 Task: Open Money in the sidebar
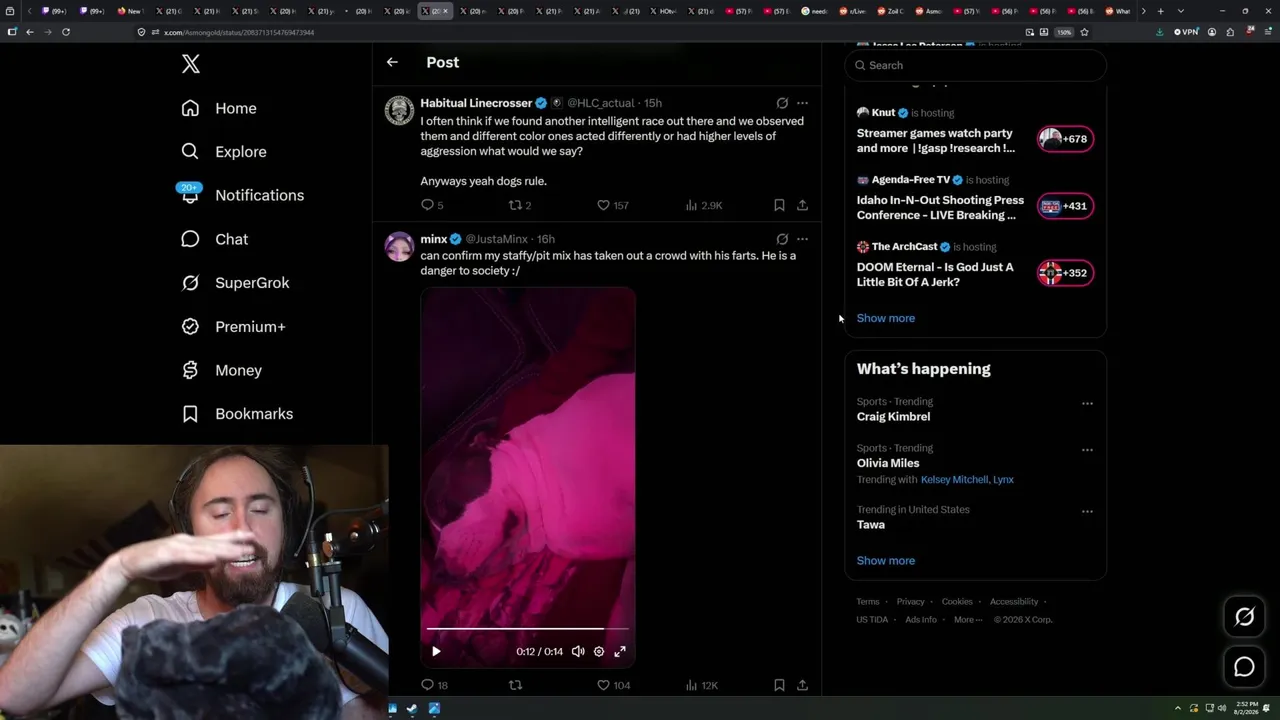coord(221,370)
